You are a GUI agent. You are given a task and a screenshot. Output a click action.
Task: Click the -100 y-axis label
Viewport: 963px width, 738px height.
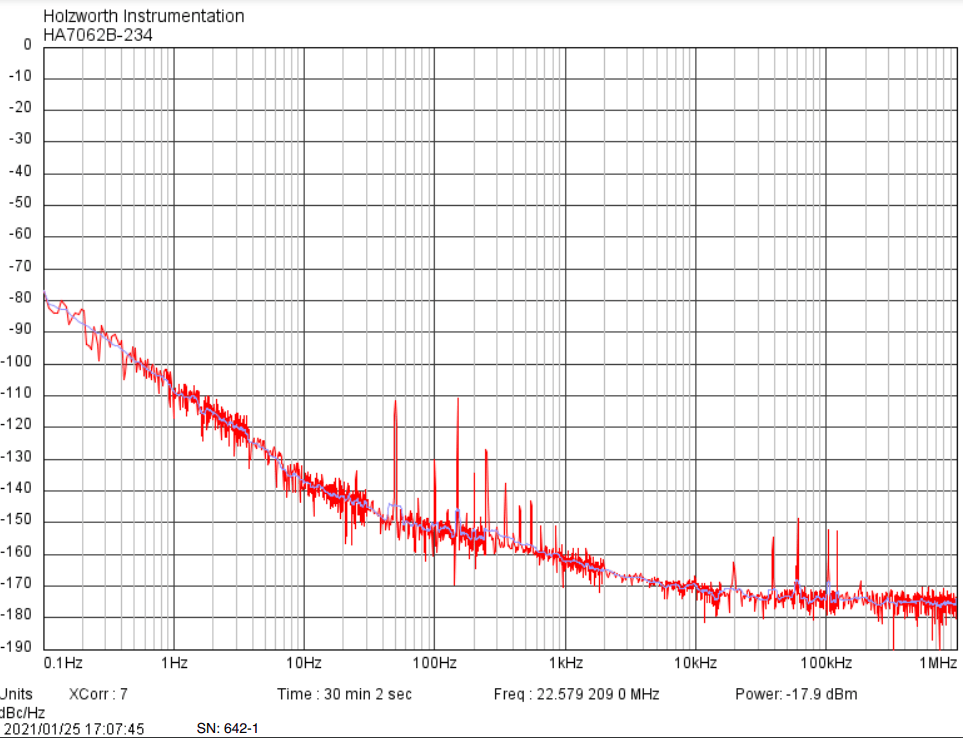coord(17,362)
